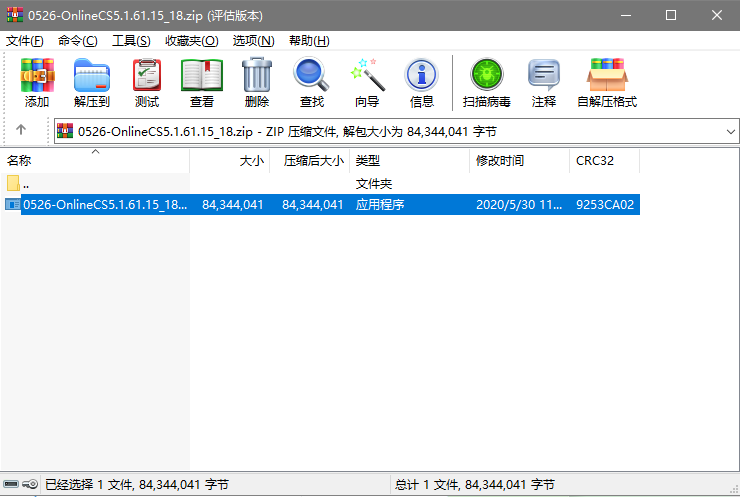Sort by the Modified time (修改时间) column

[x=500, y=160]
